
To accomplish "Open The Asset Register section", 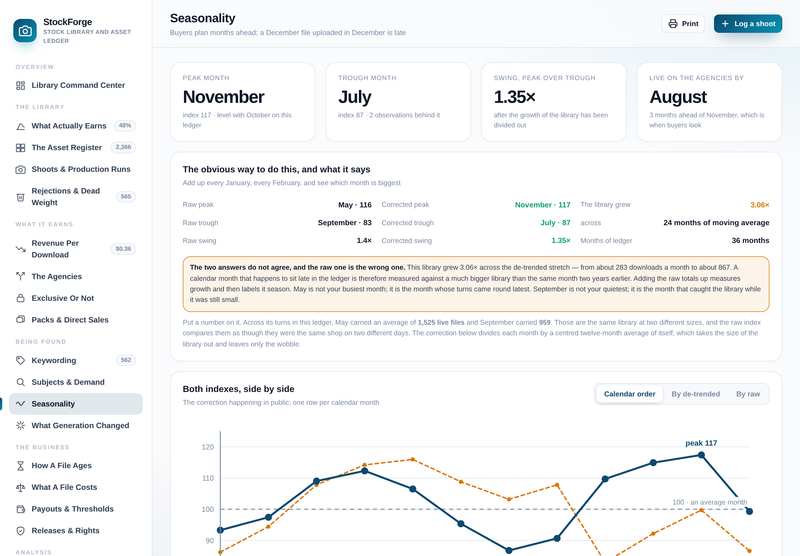I will coord(76,147).
